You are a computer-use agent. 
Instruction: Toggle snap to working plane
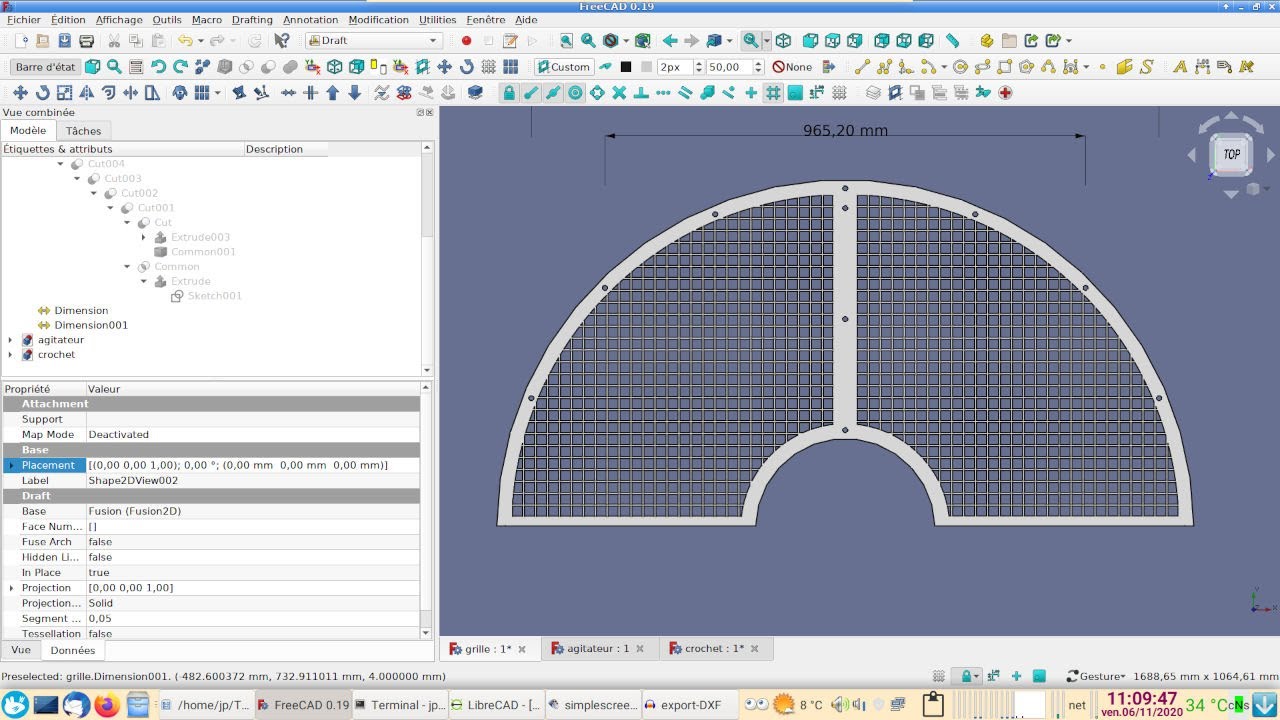[x=795, y=93]
